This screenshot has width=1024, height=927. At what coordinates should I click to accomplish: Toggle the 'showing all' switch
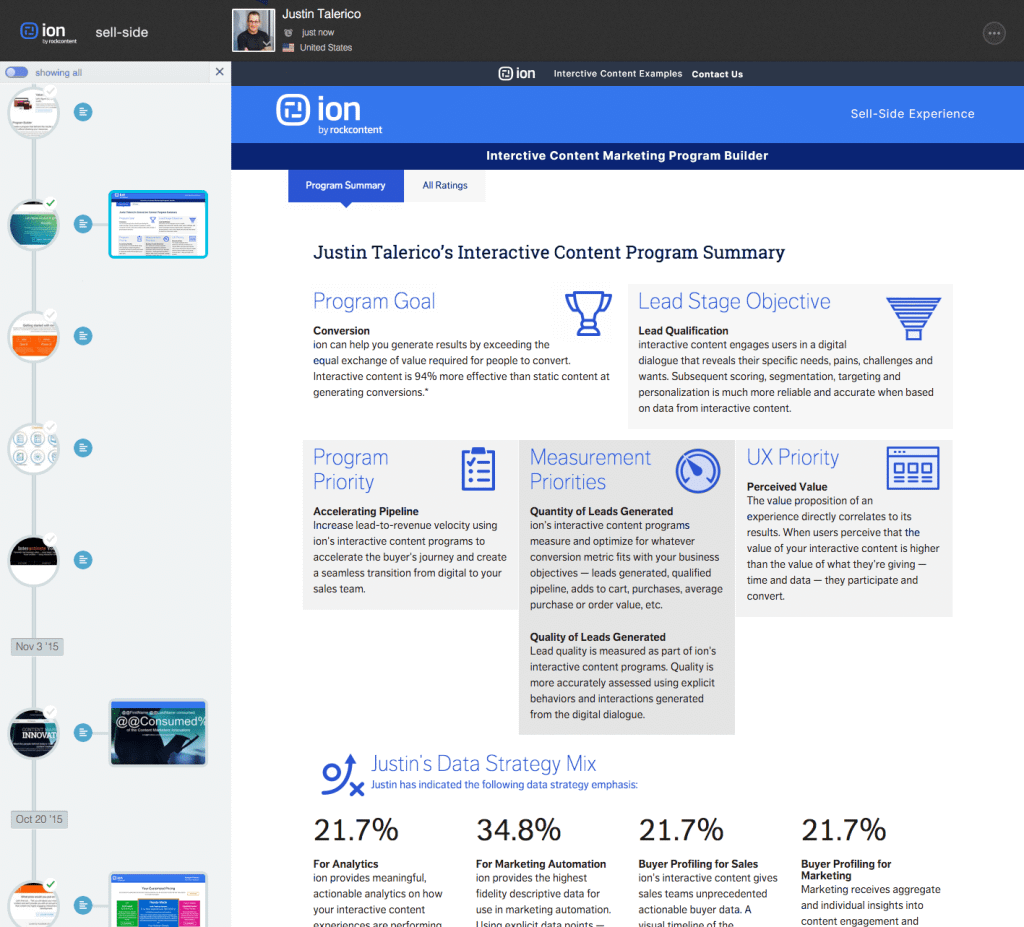pos(16,72)
